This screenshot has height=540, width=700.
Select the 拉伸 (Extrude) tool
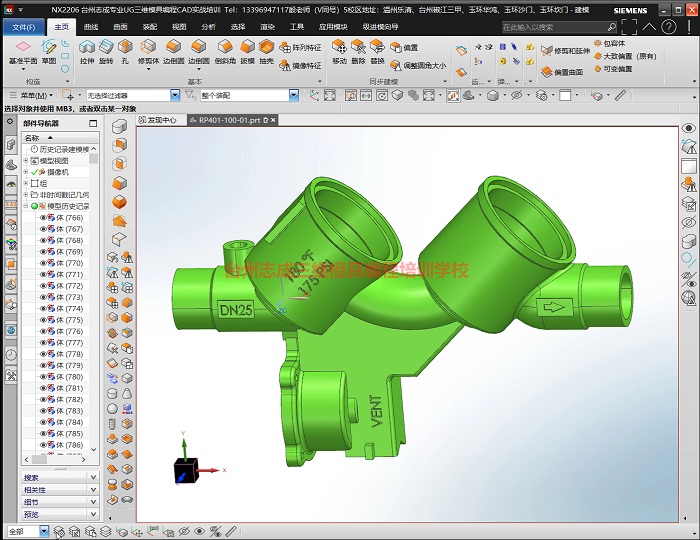(x=87, y=51)
